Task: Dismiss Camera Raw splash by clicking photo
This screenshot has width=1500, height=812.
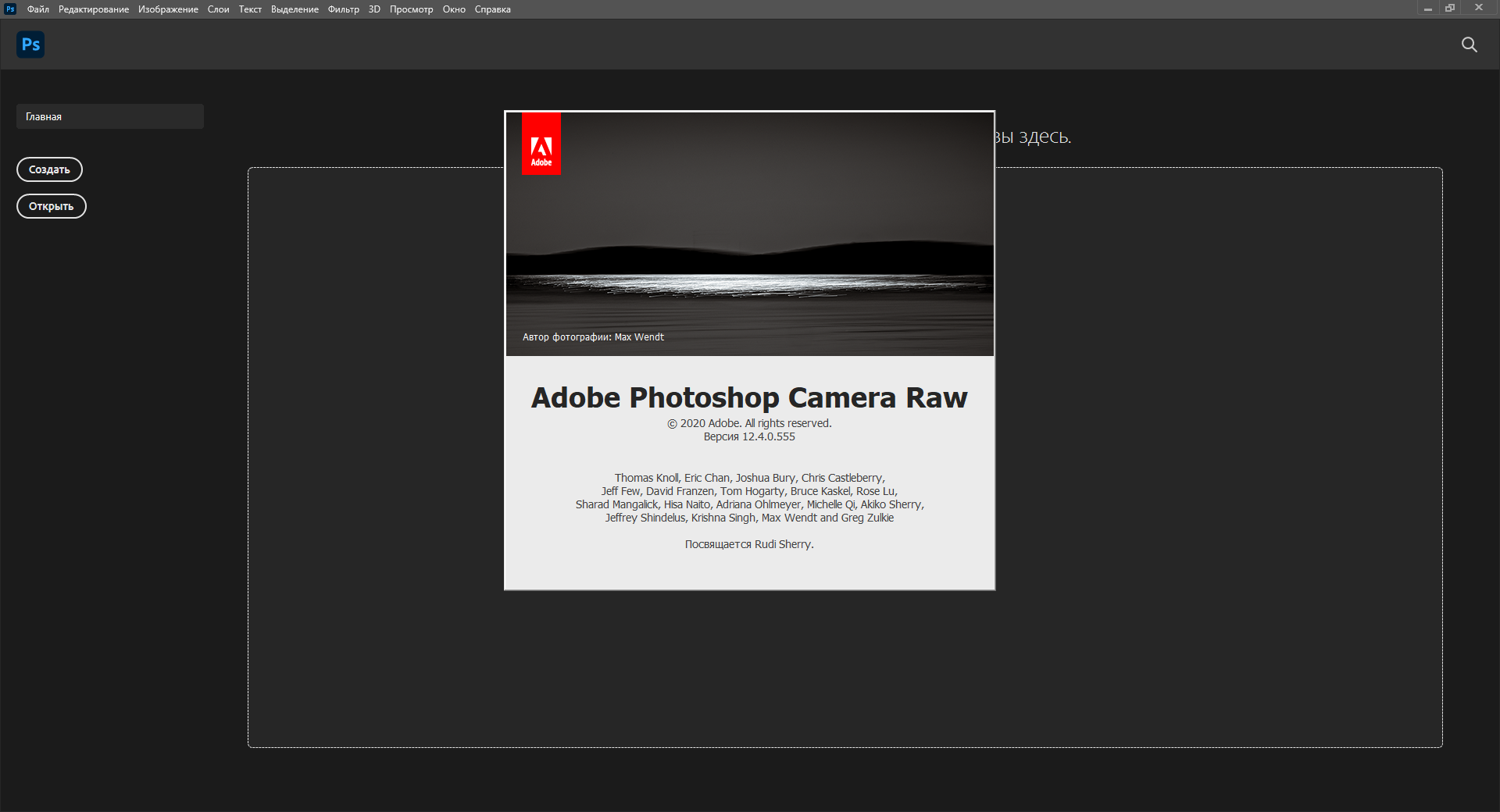Action: [750, 234]
